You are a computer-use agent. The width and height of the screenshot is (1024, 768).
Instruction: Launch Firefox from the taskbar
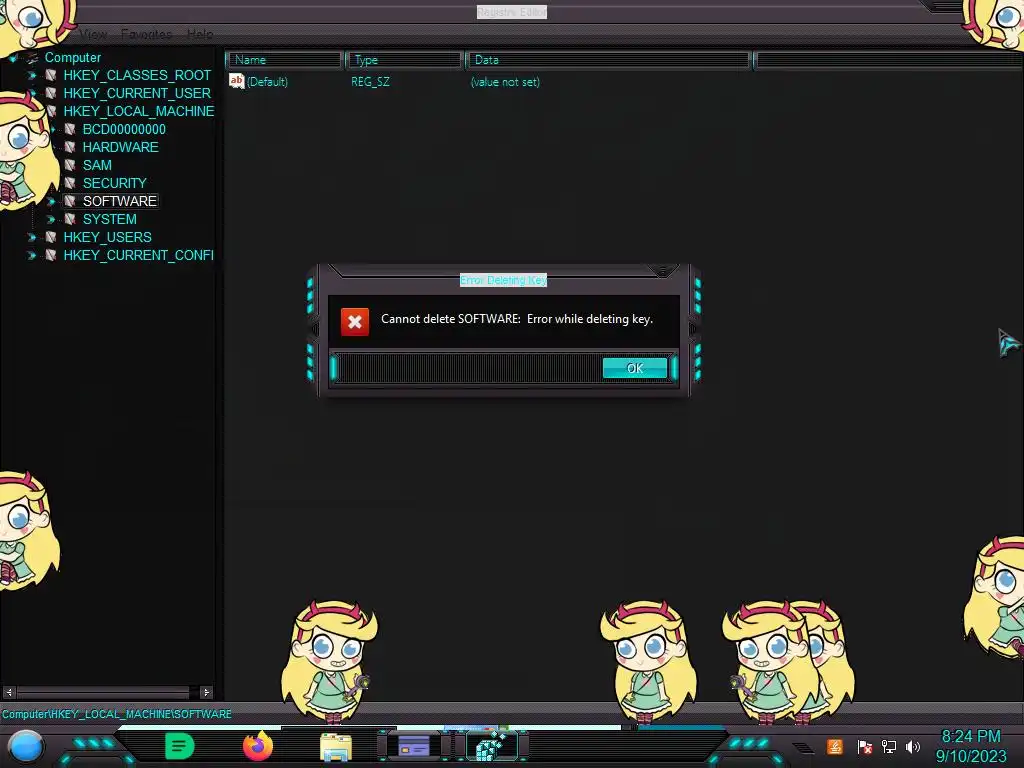click(258, 746)
